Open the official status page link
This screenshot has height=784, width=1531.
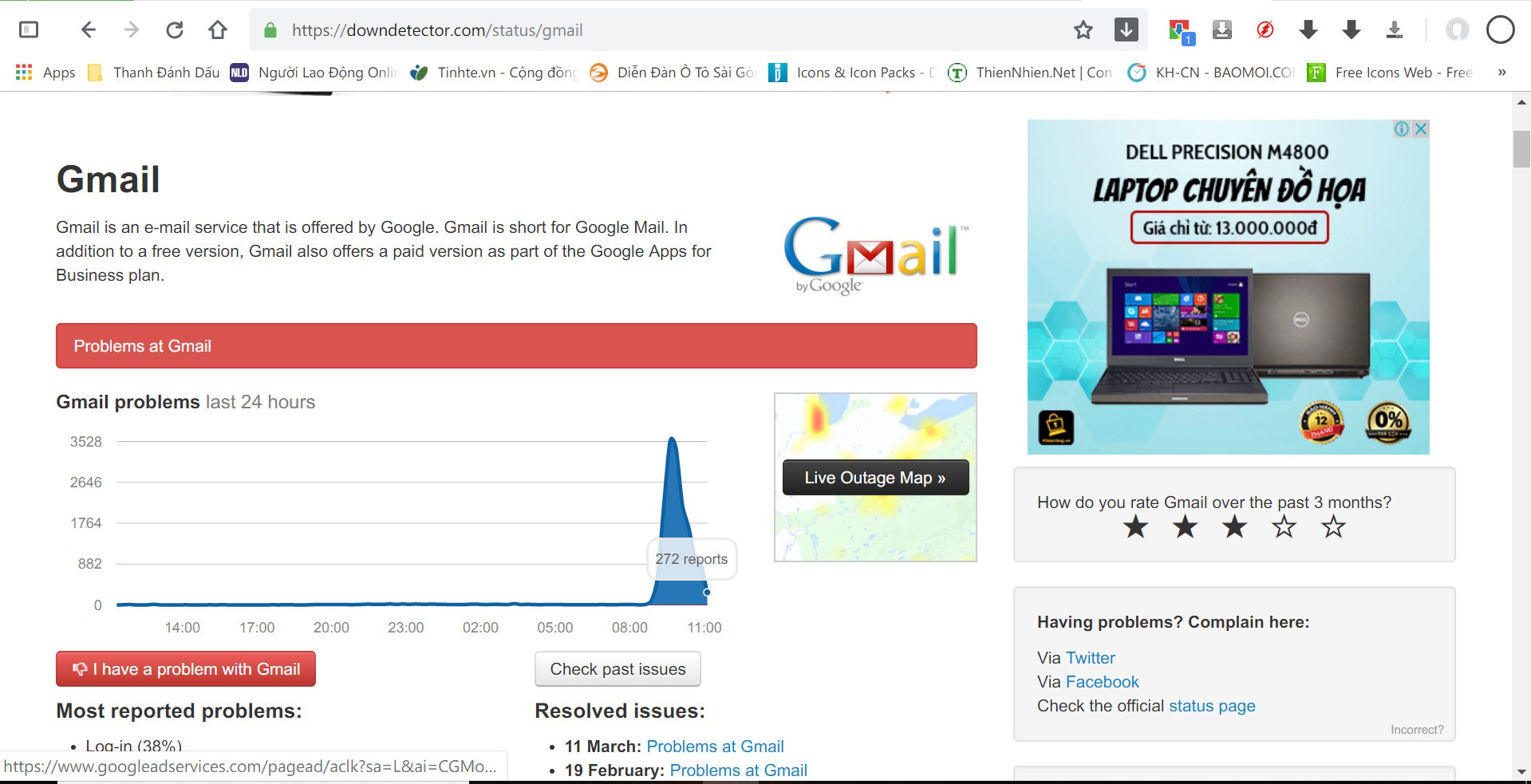1212,706
